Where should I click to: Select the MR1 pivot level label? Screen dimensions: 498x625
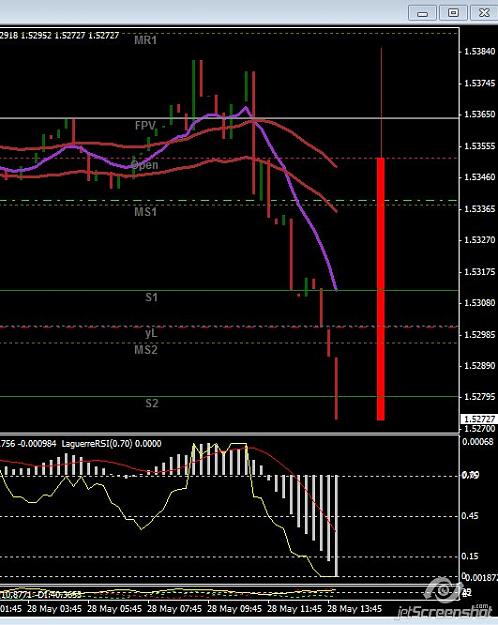[x=146, y=40]
